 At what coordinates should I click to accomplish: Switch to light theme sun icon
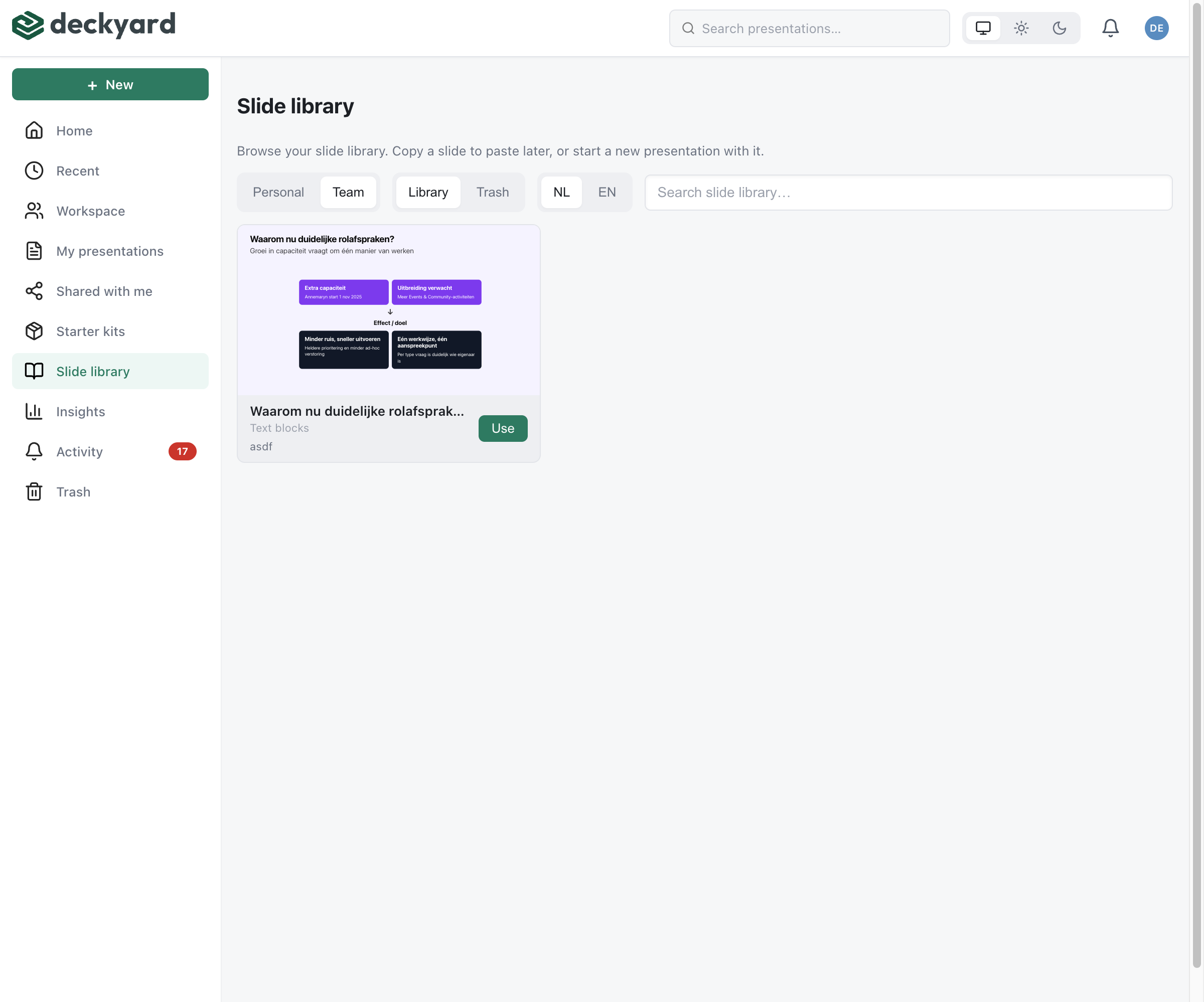(x=1021, y=28)
